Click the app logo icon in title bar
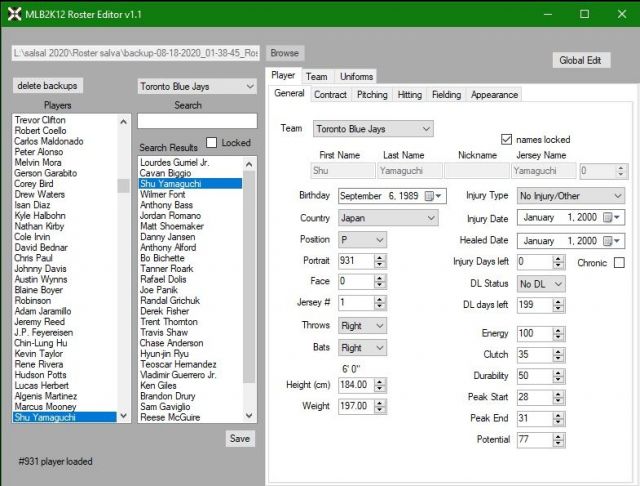The image size is (640, 486). pyautogui.click(x=14, y=14)
